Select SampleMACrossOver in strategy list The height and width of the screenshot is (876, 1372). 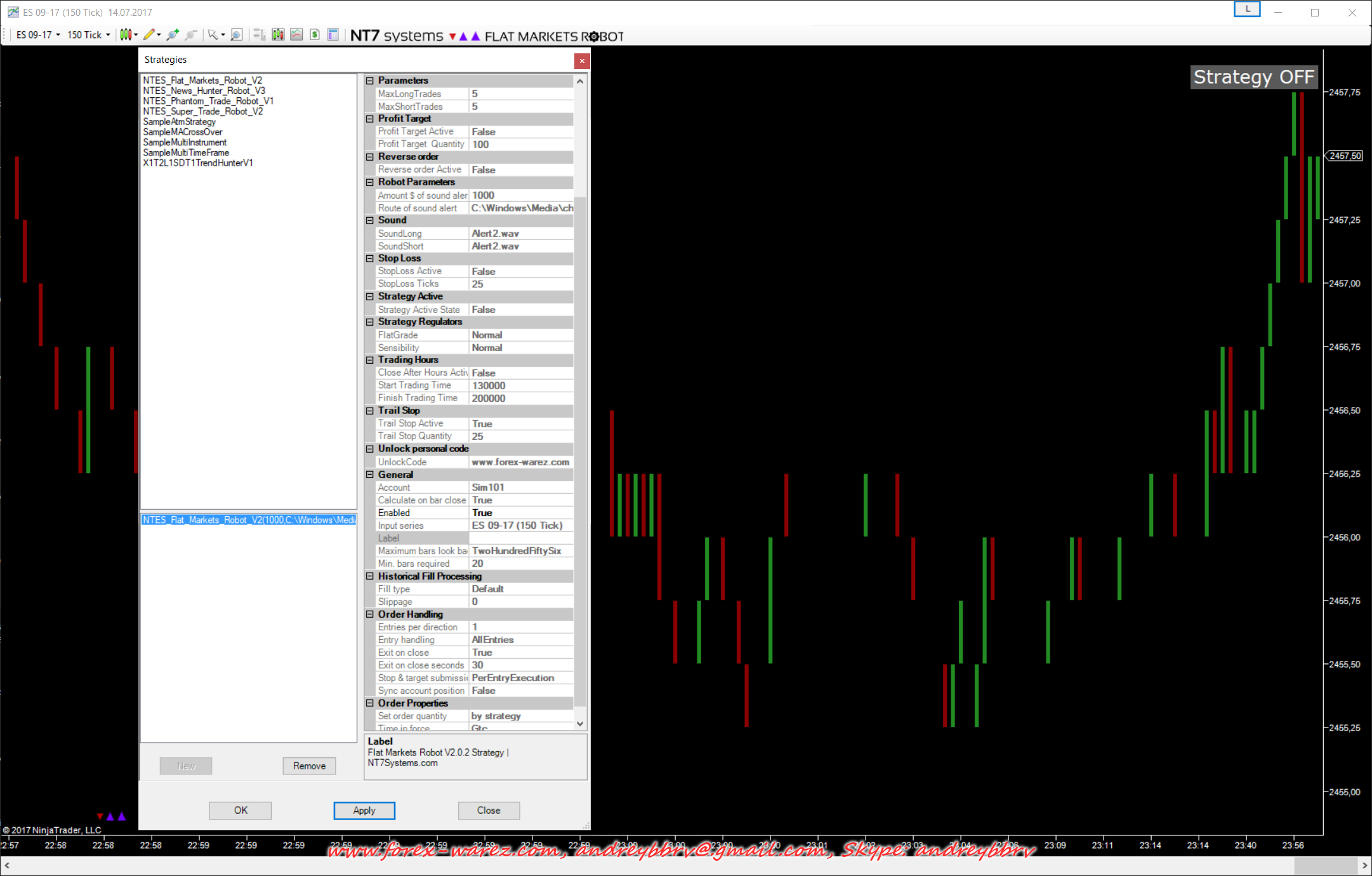183,132
